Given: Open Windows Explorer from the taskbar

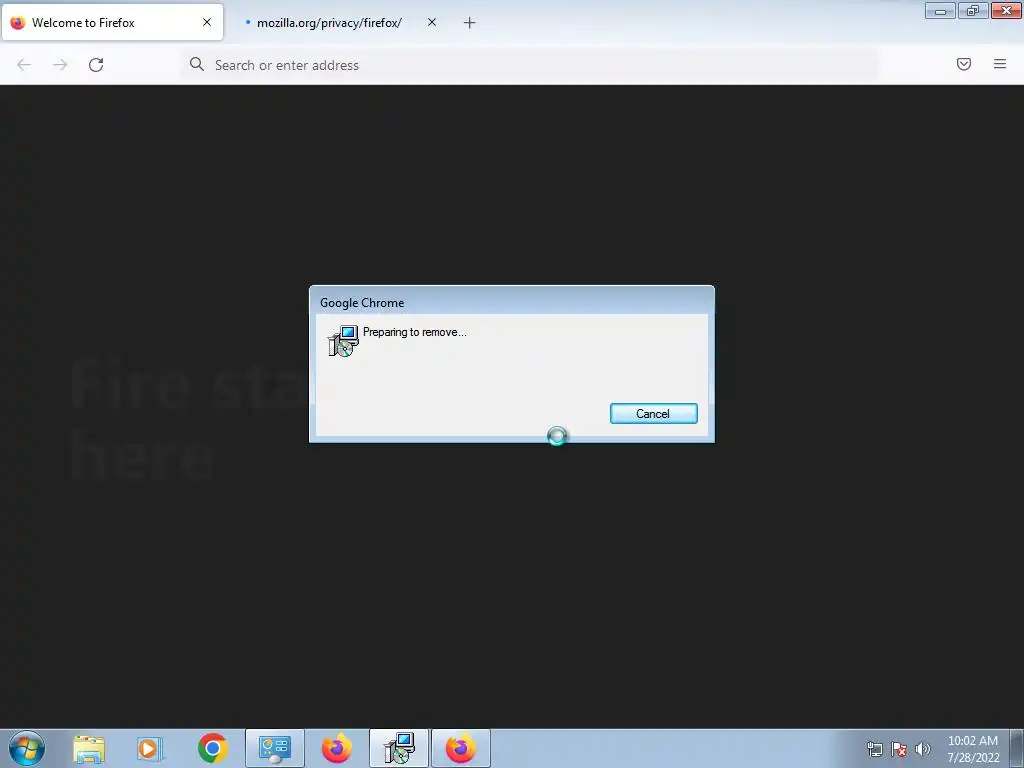Looking at the screenshot, I should (89, 749).
